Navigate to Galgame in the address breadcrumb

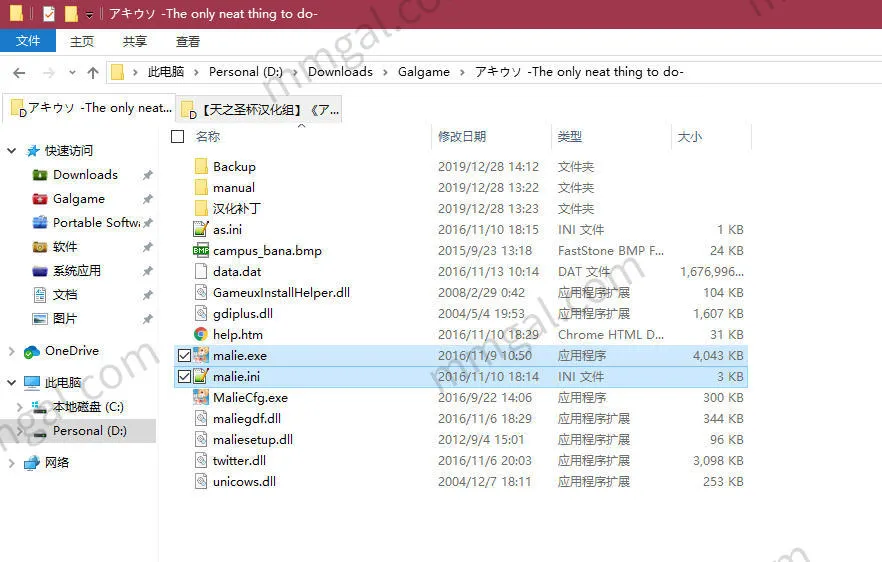(424, 72)
